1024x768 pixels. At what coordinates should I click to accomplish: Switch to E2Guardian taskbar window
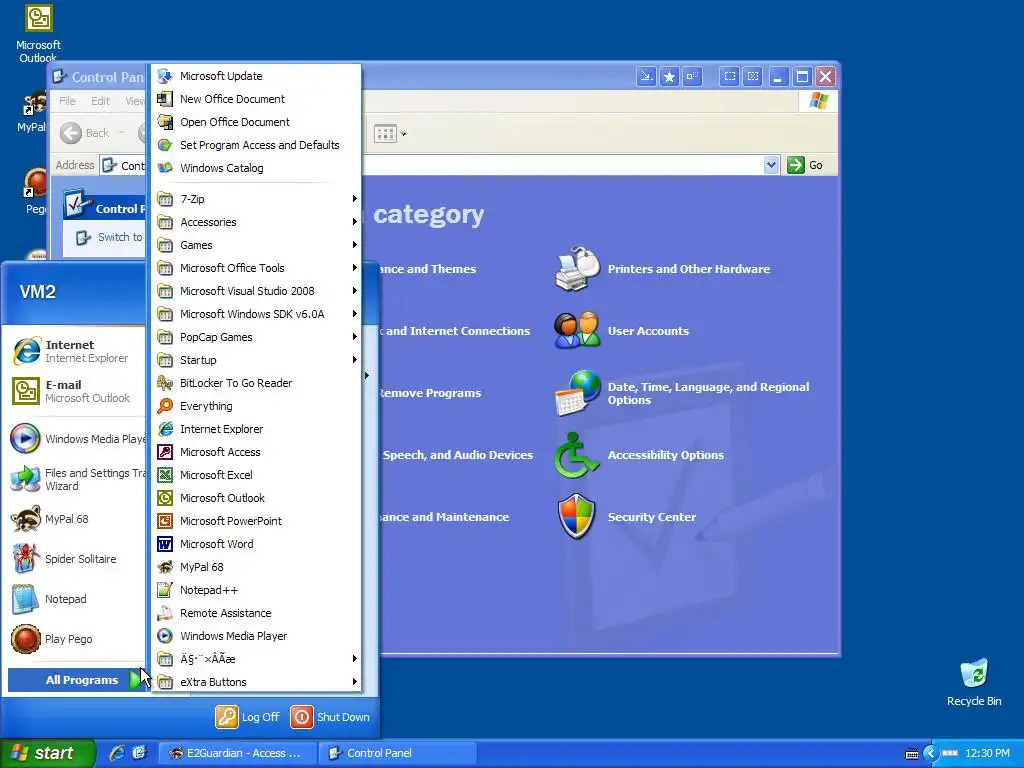[238, 754]
